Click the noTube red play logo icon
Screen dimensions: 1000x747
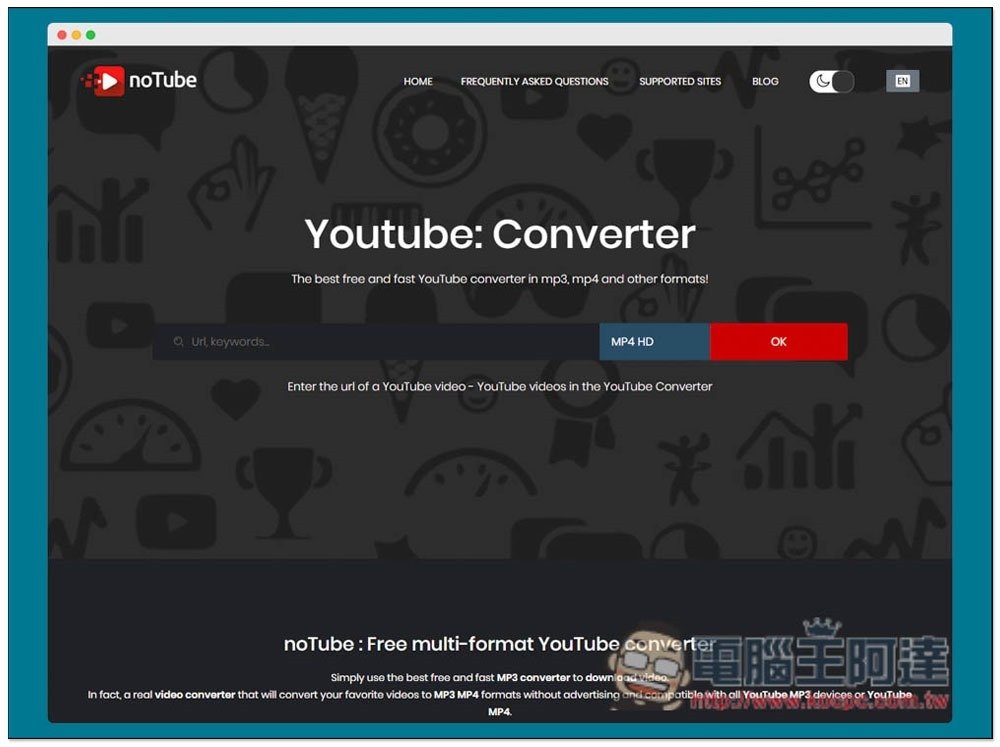coord(105,81)
